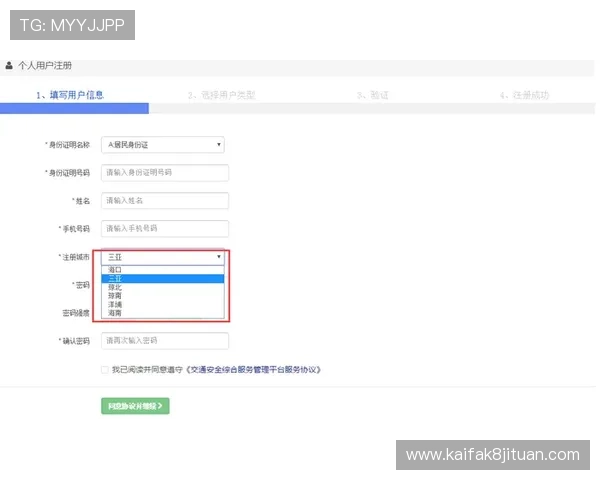This screenshot has height=480, width=600.
Task: Pick 琼北 in the city list
Action: pos(163,287)
